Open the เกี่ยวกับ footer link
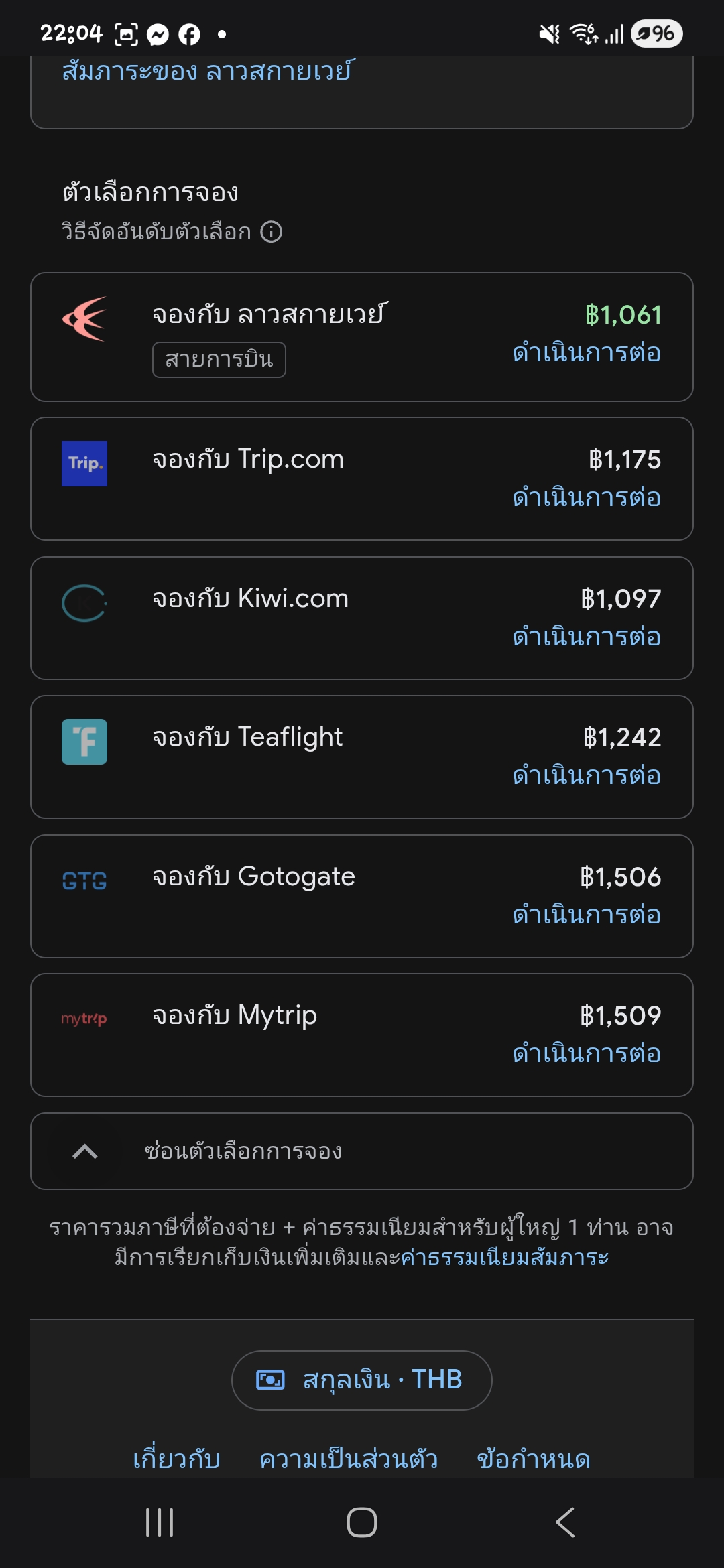This screenshot has width=724, height=1568. pos(177,1459)
